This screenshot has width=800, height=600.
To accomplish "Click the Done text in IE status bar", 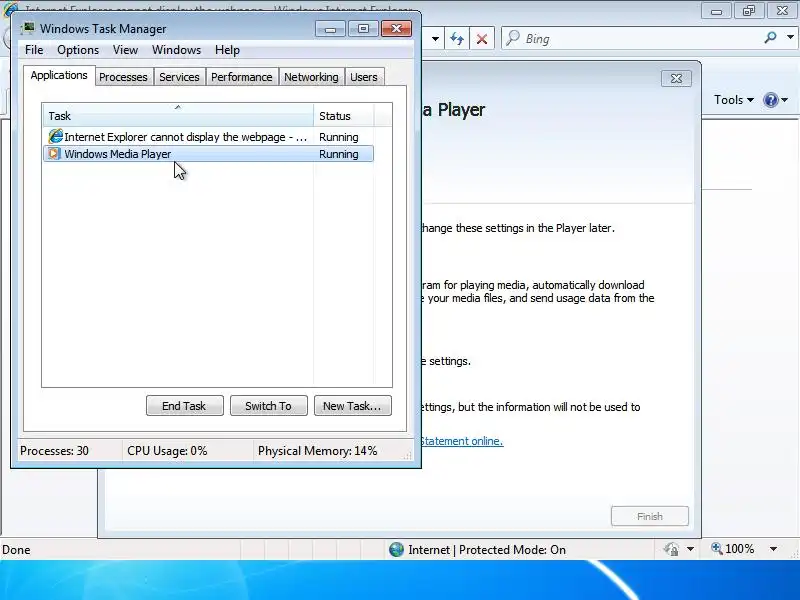I will [16, 550].
